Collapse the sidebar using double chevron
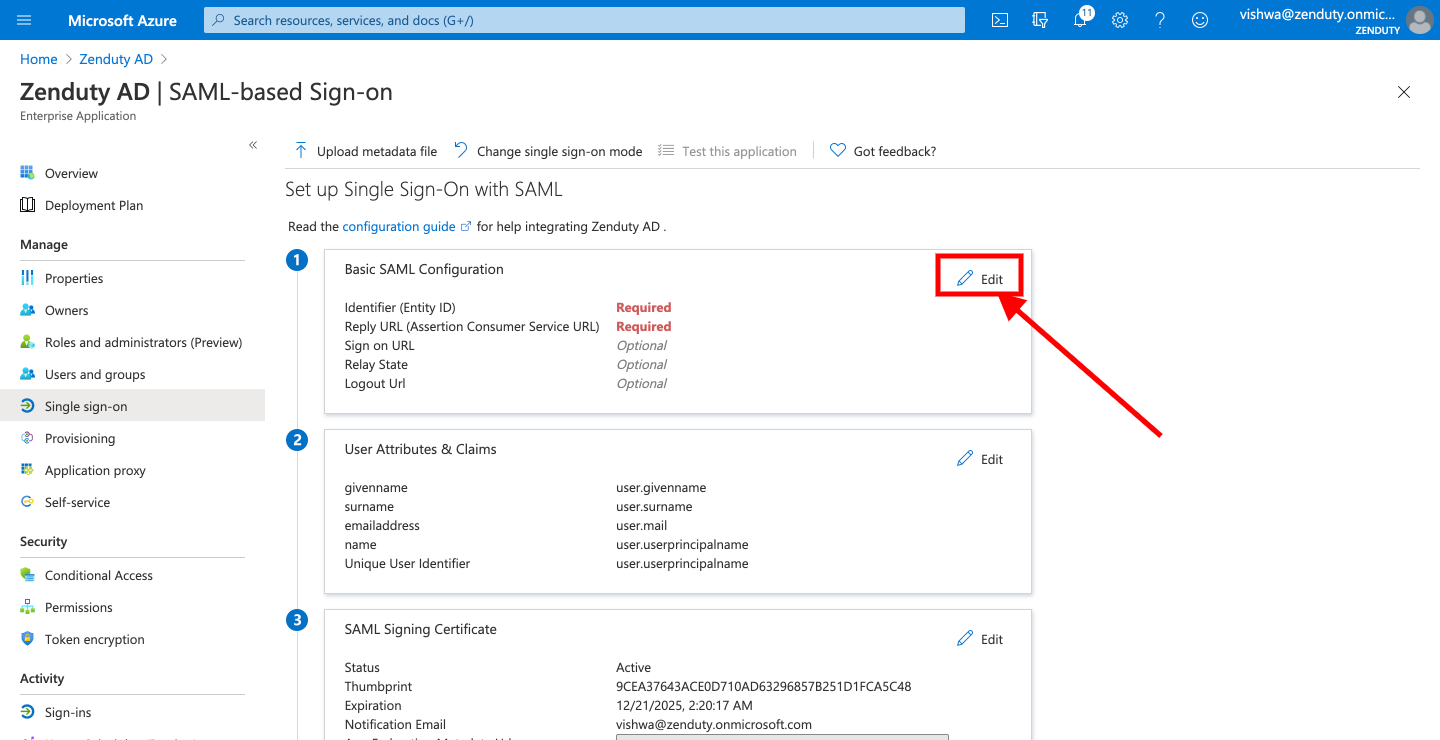This screenshot has width=1440, height=740. tap(253, 145)
